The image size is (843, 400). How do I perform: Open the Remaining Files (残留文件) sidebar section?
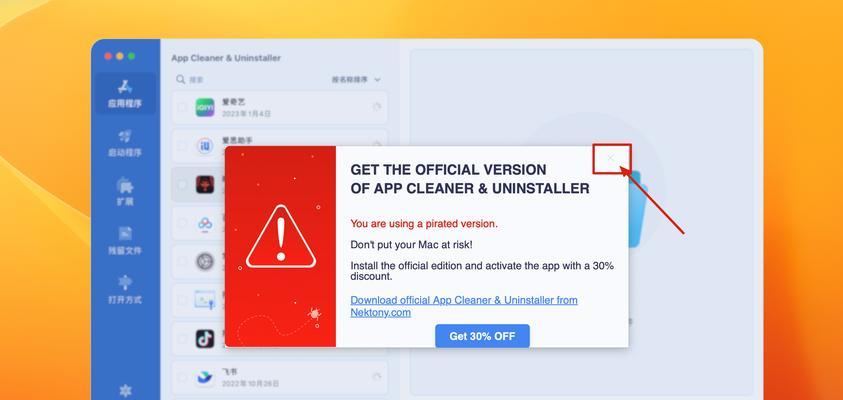(x=125, y=241)
